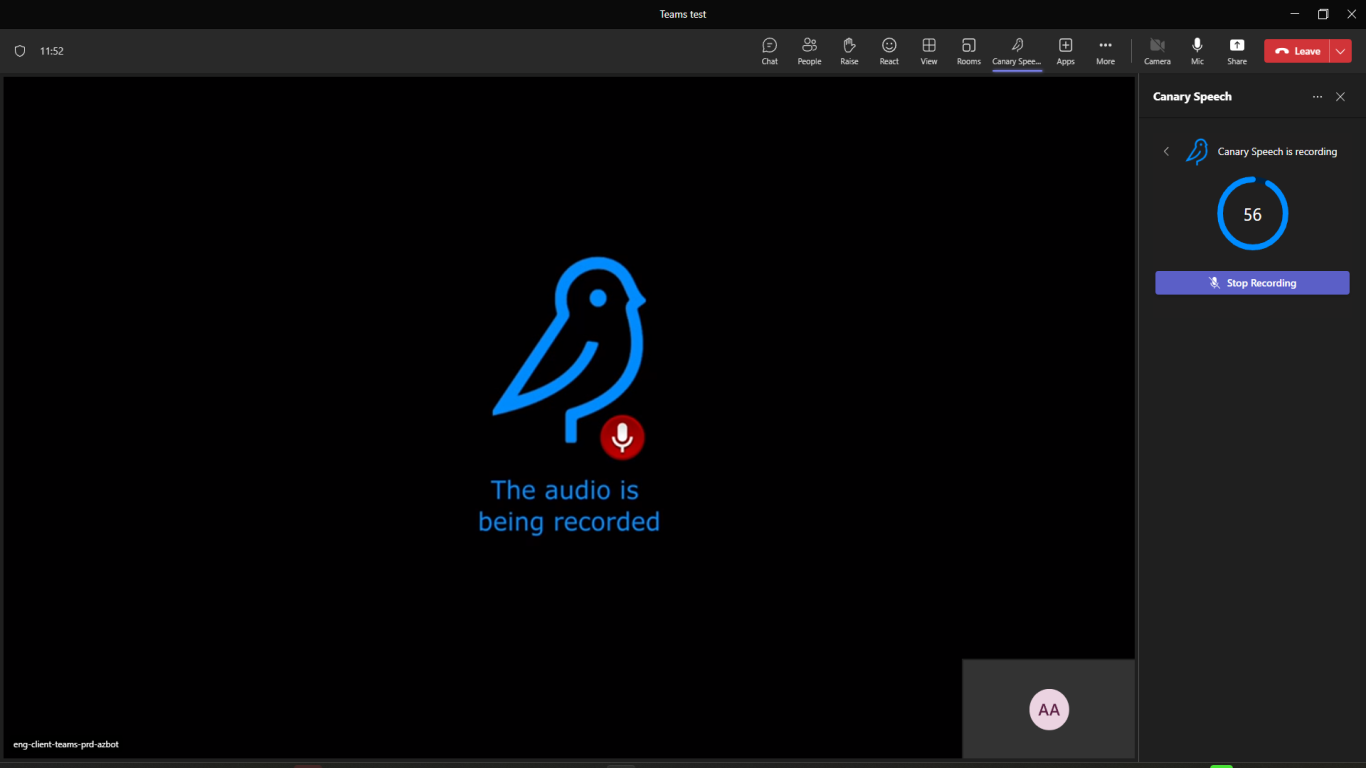Screen dimensions: 1366x768
Task: Turn on the Camera
Action: coord(1157,51)
